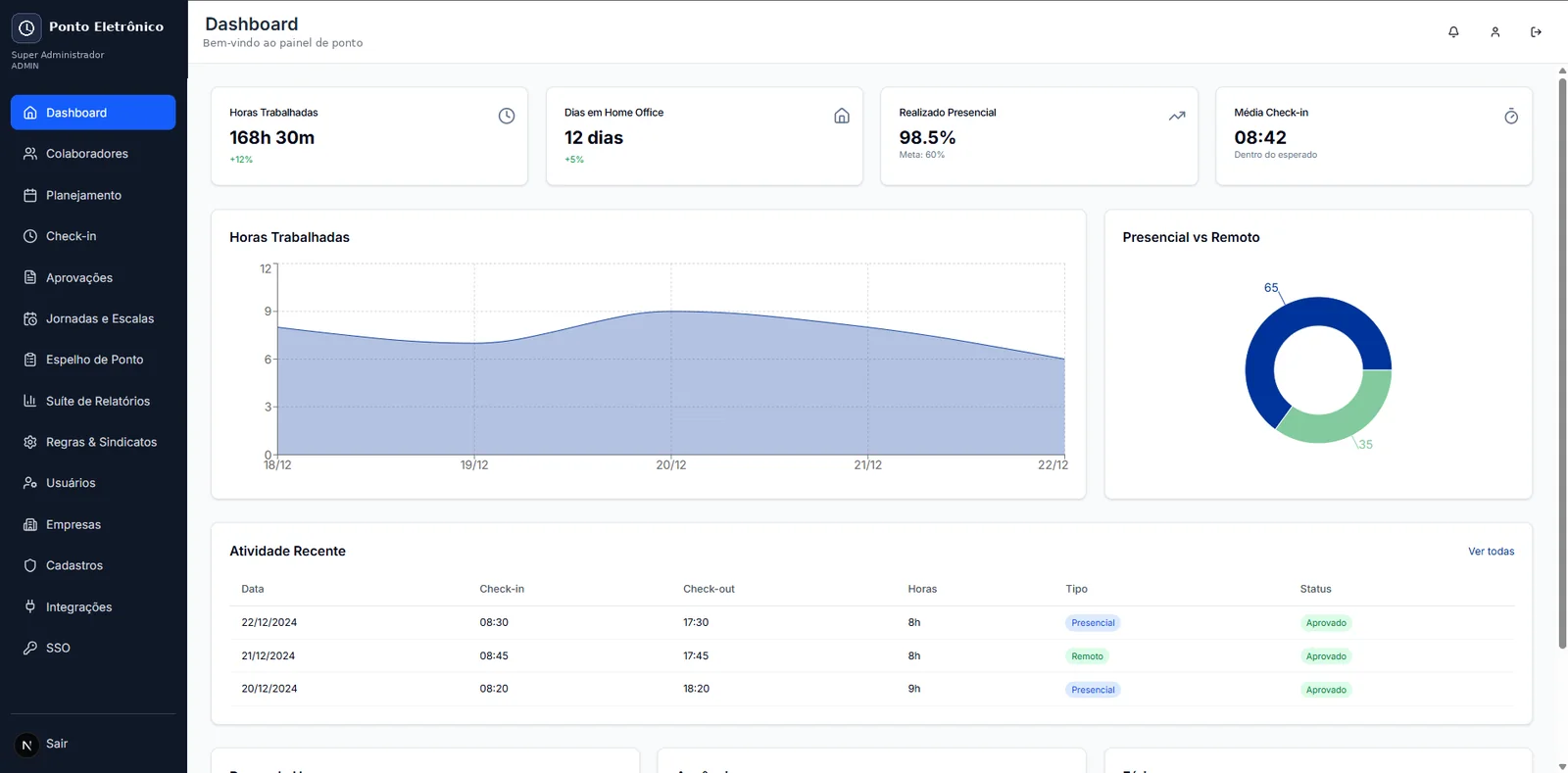This screenshot has height=773, width=1568.
Task: Click the 08:42 average check-in value
Action: [x=1260, y=138]
